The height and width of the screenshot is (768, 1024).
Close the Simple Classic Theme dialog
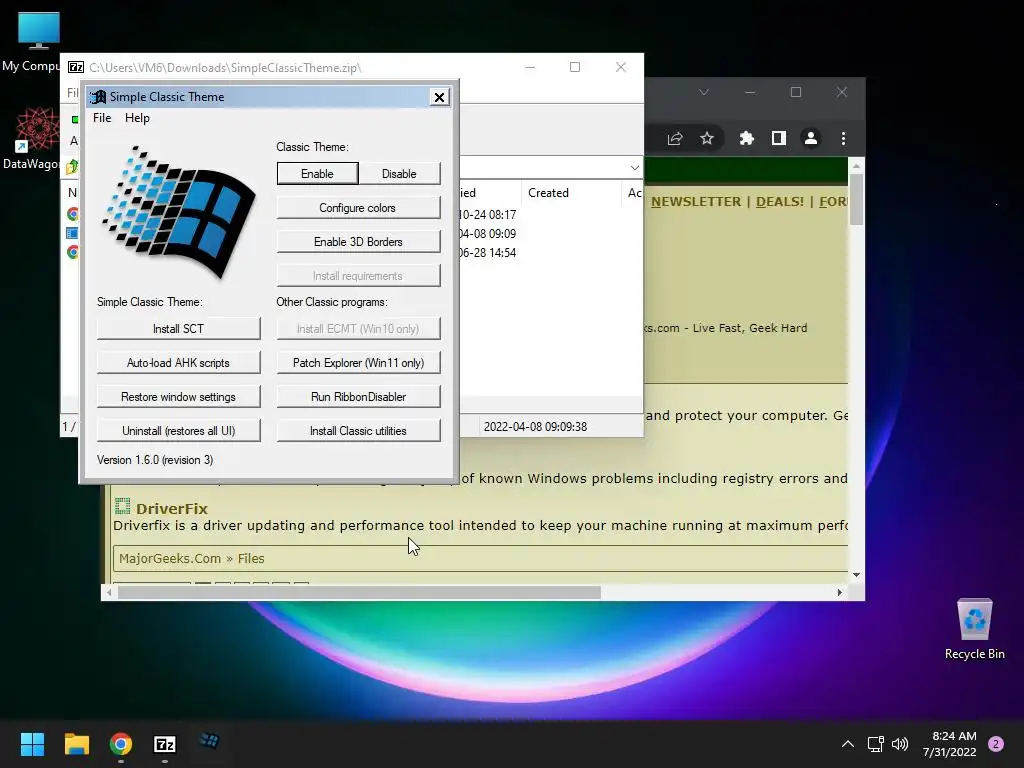pyautogui.click(x=440, y=97)
